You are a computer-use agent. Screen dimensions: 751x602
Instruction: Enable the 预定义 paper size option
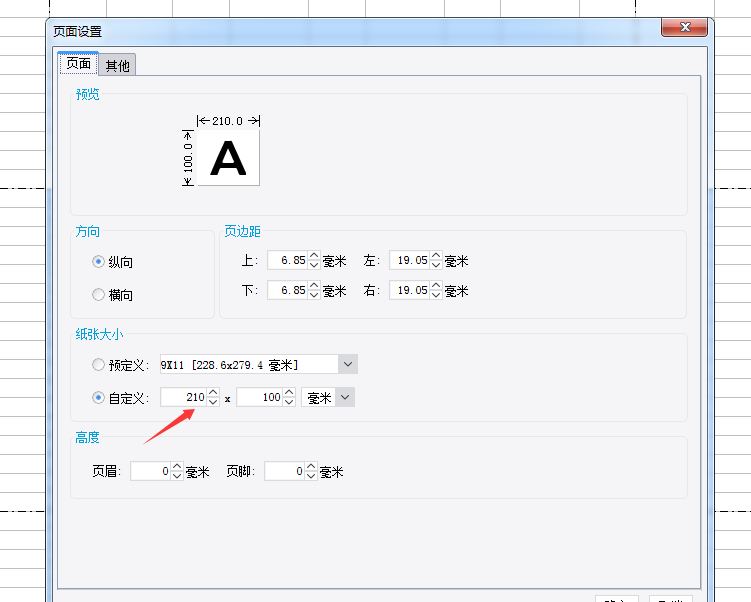pyautogui.click(x=98, y=365)
